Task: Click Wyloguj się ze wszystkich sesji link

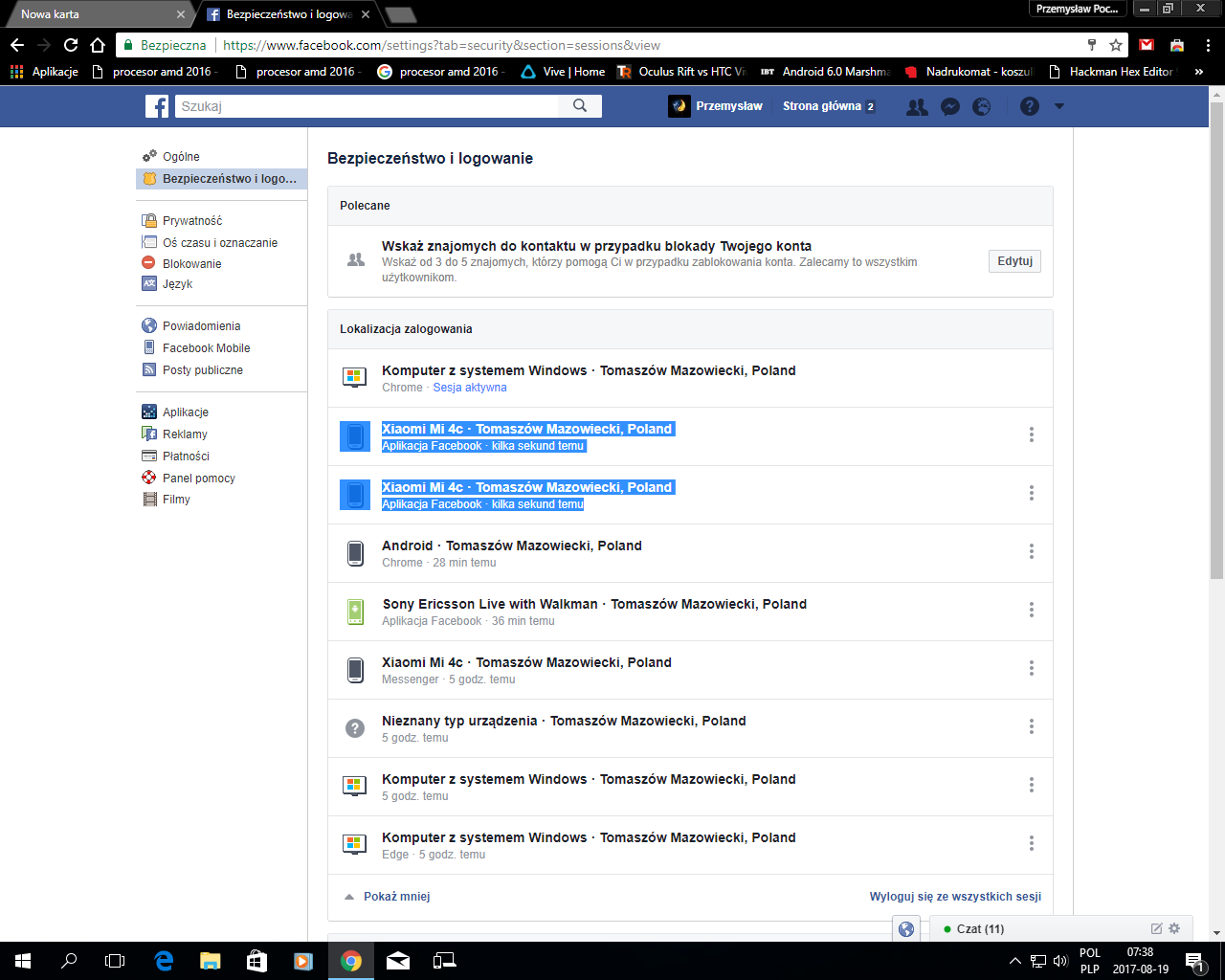Action: (x=954, y=897)
